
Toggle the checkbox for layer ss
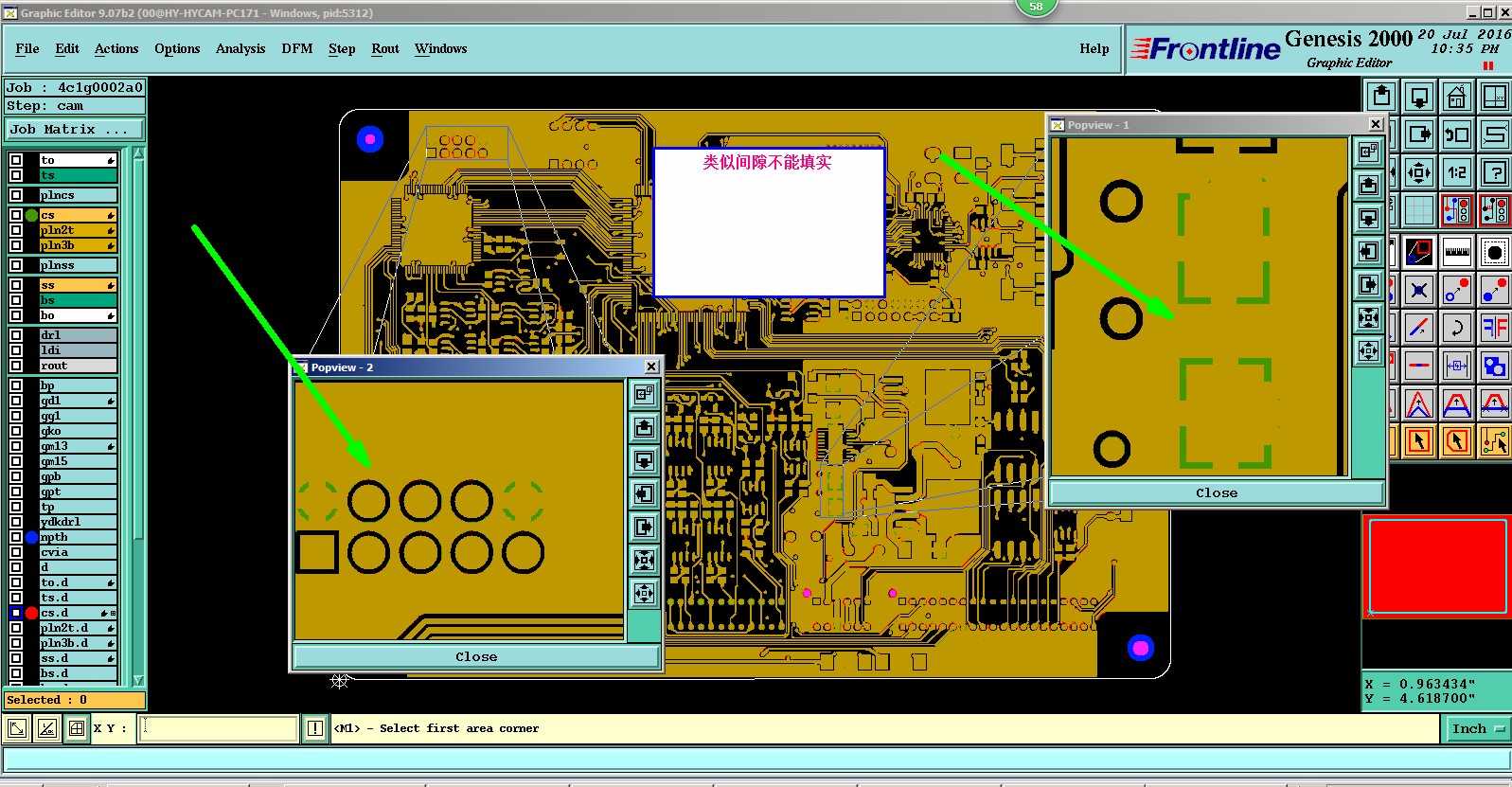point(16,285)
